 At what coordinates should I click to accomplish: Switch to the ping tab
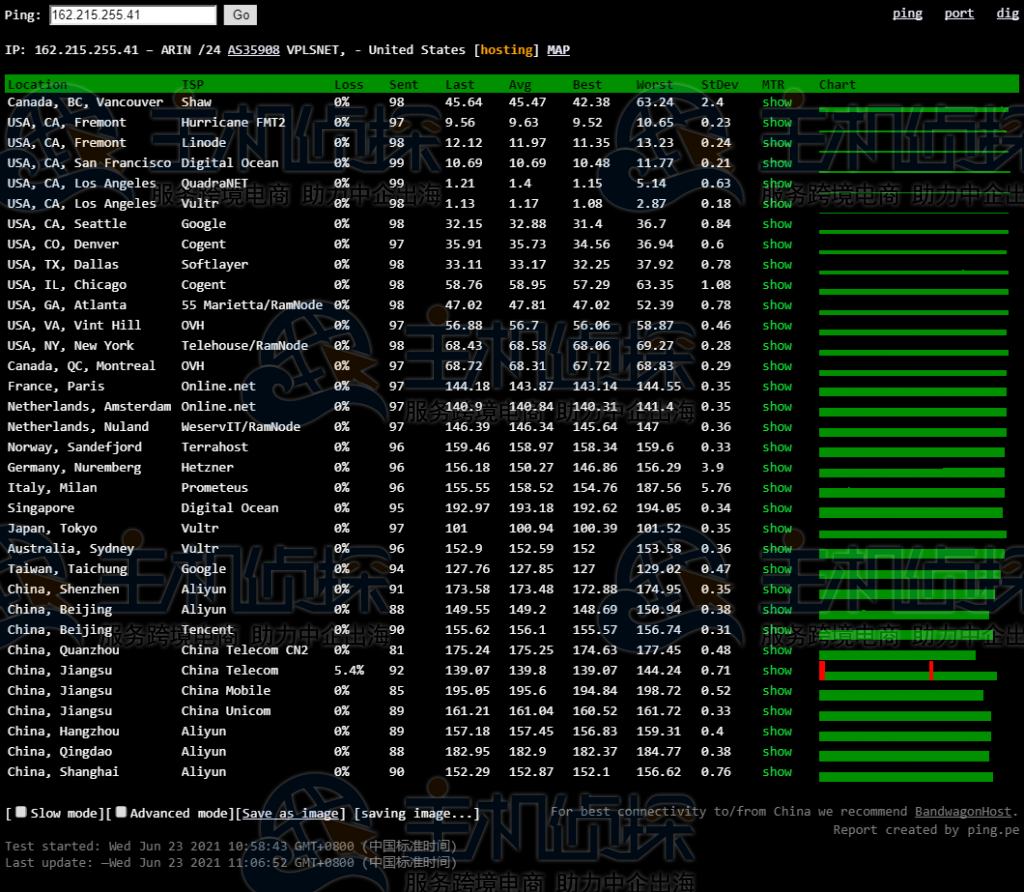point(907,13)
